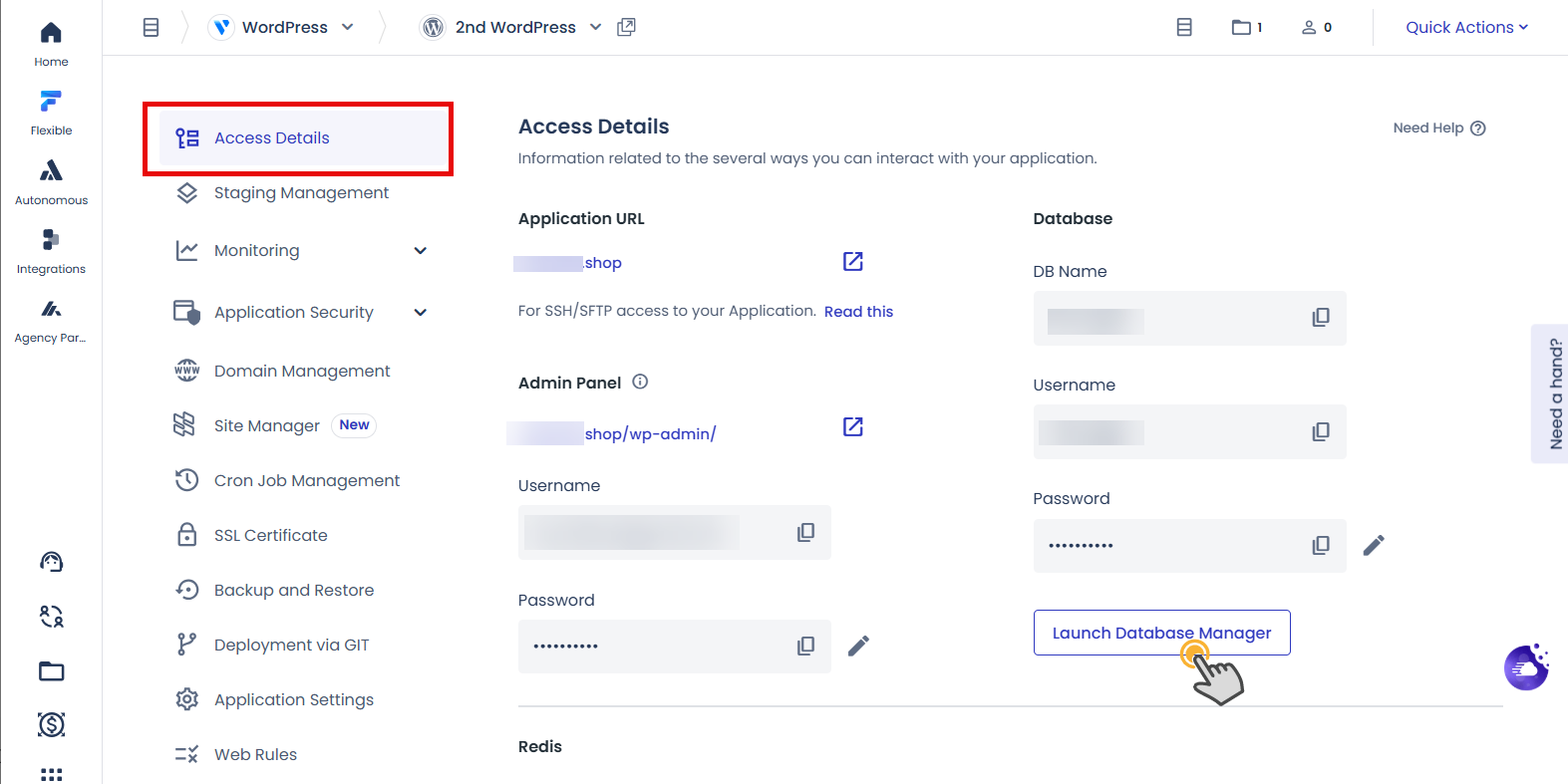Image resolution: width=1568 pixels, height=784 pixels.
Task: Copy the database username
Action: click(x=1321, y=431)
